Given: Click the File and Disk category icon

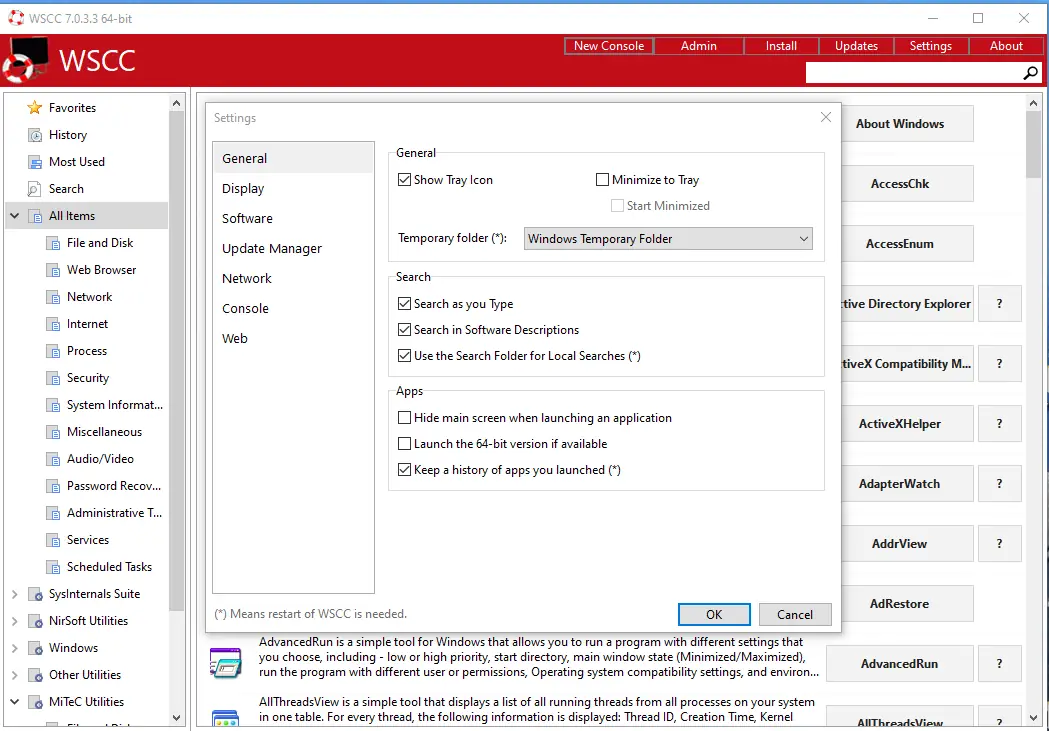Looking at the screenshot, I should (53, 243).
